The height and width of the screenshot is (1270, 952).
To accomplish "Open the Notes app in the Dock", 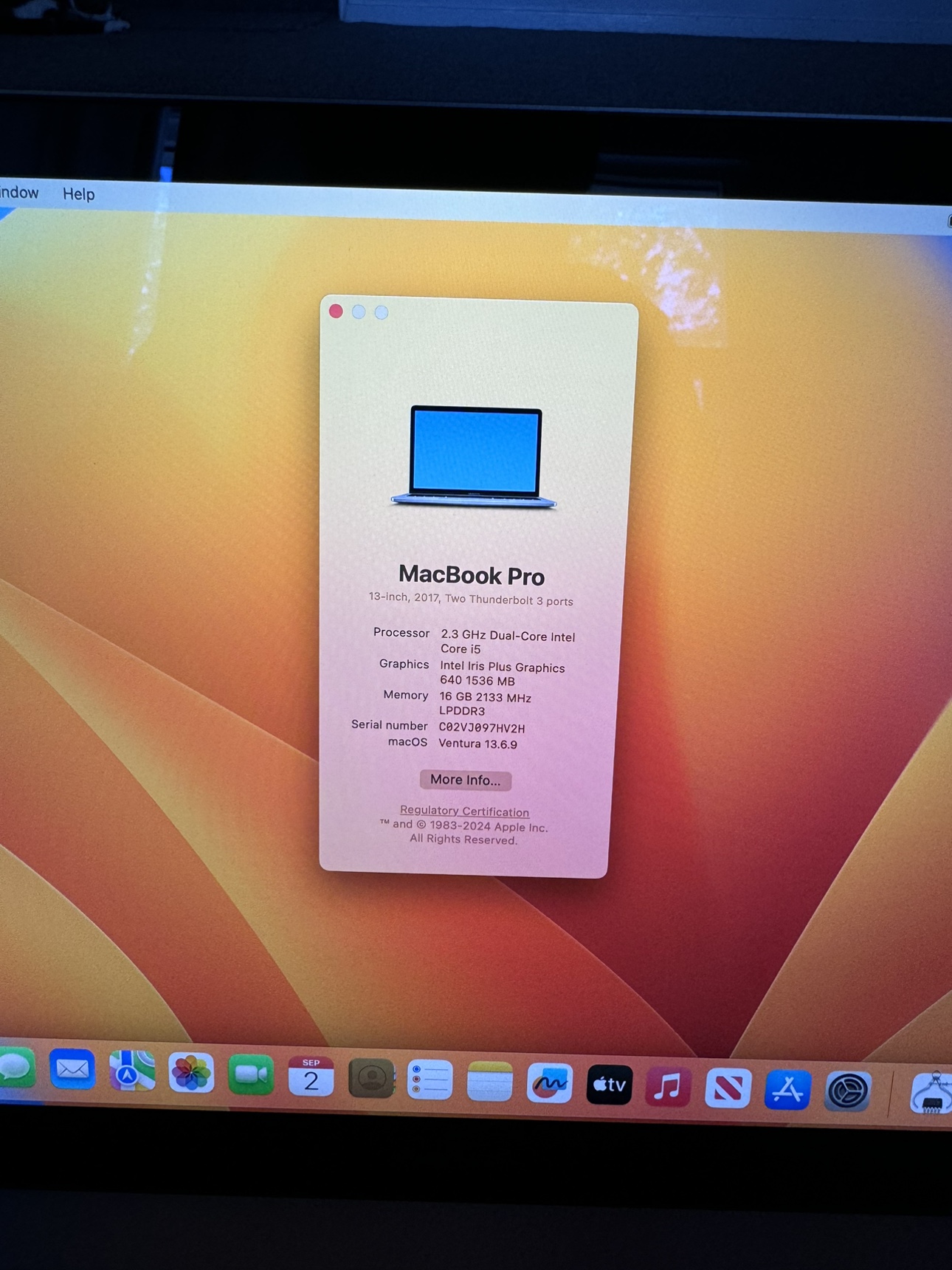I will [490, 1082].
